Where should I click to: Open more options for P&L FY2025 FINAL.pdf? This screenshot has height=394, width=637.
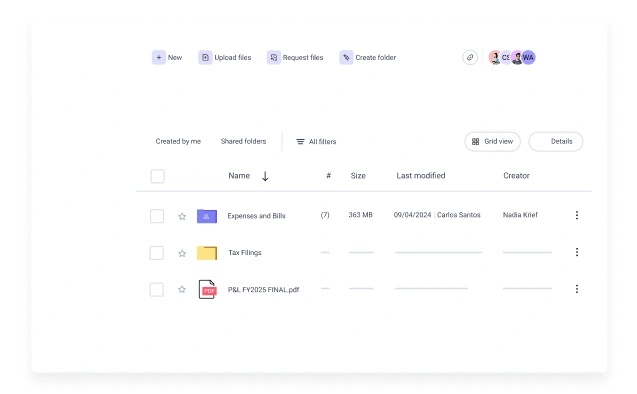pos(576,289)
